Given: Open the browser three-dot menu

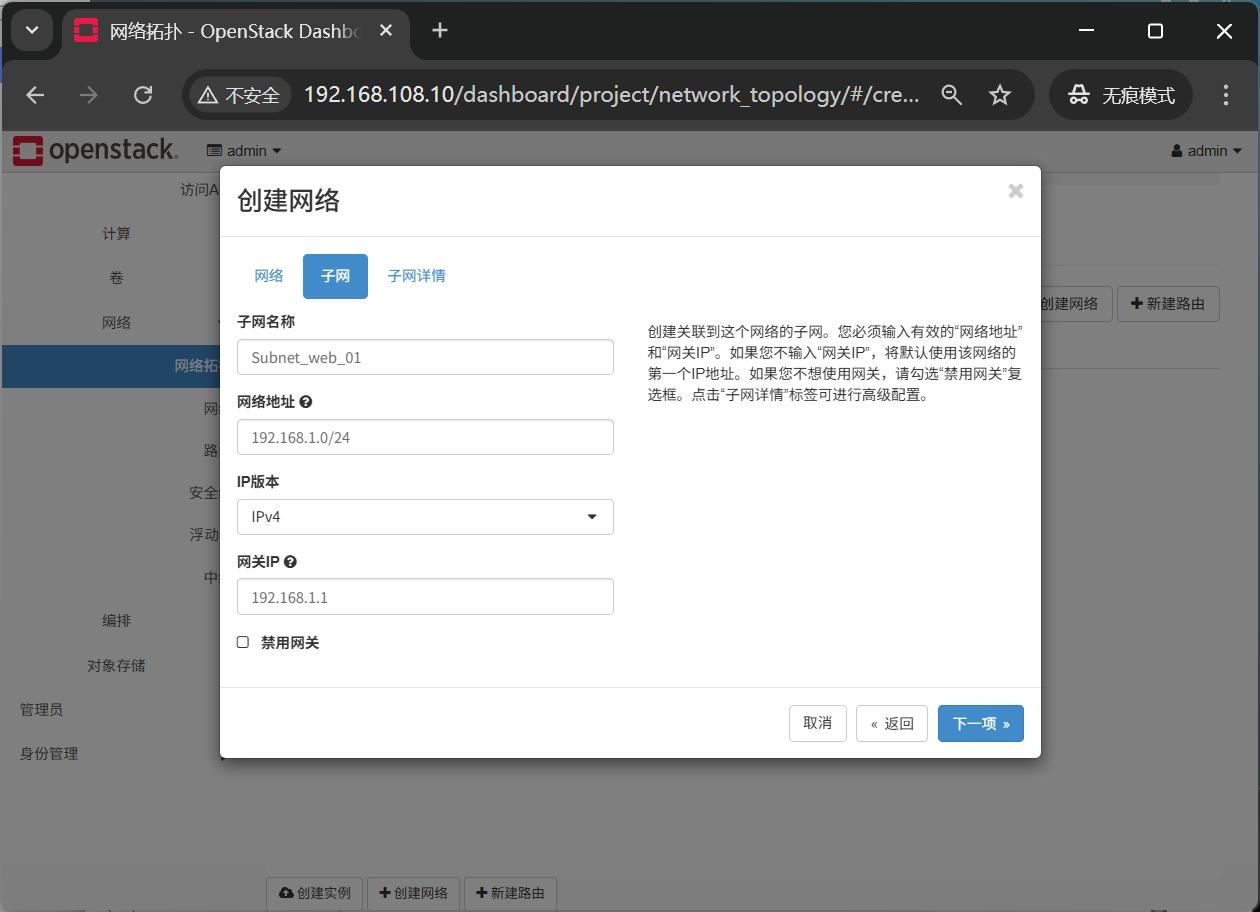Looking at the screenshot, I should tap(1226, 95).
